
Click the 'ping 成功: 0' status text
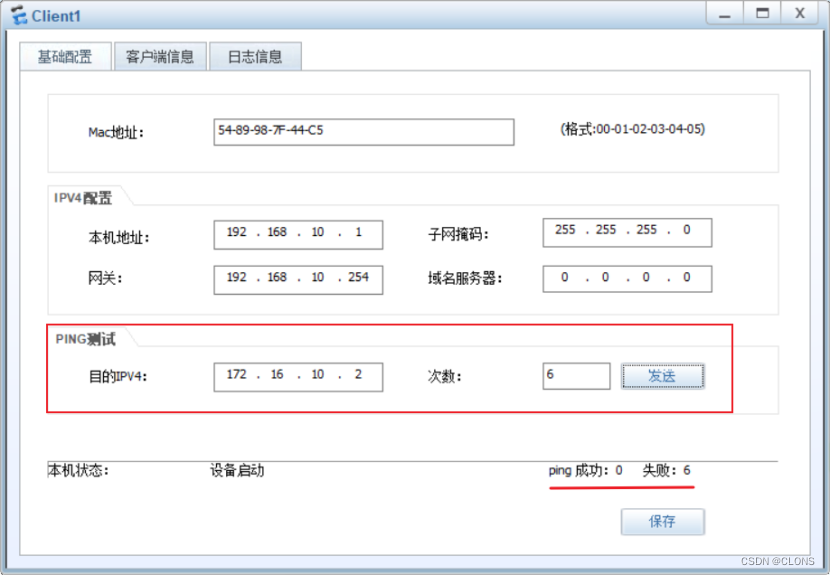pyautogui.click(x=585, y=470)
